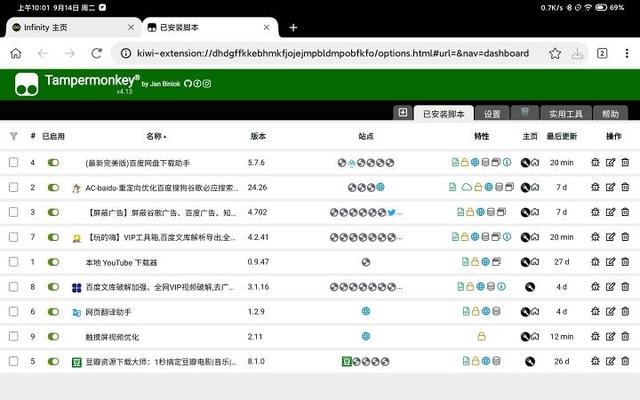Open the 实用工具 tab
The height and width of the screenshot is (400, 640).
[x=566, y=113]
